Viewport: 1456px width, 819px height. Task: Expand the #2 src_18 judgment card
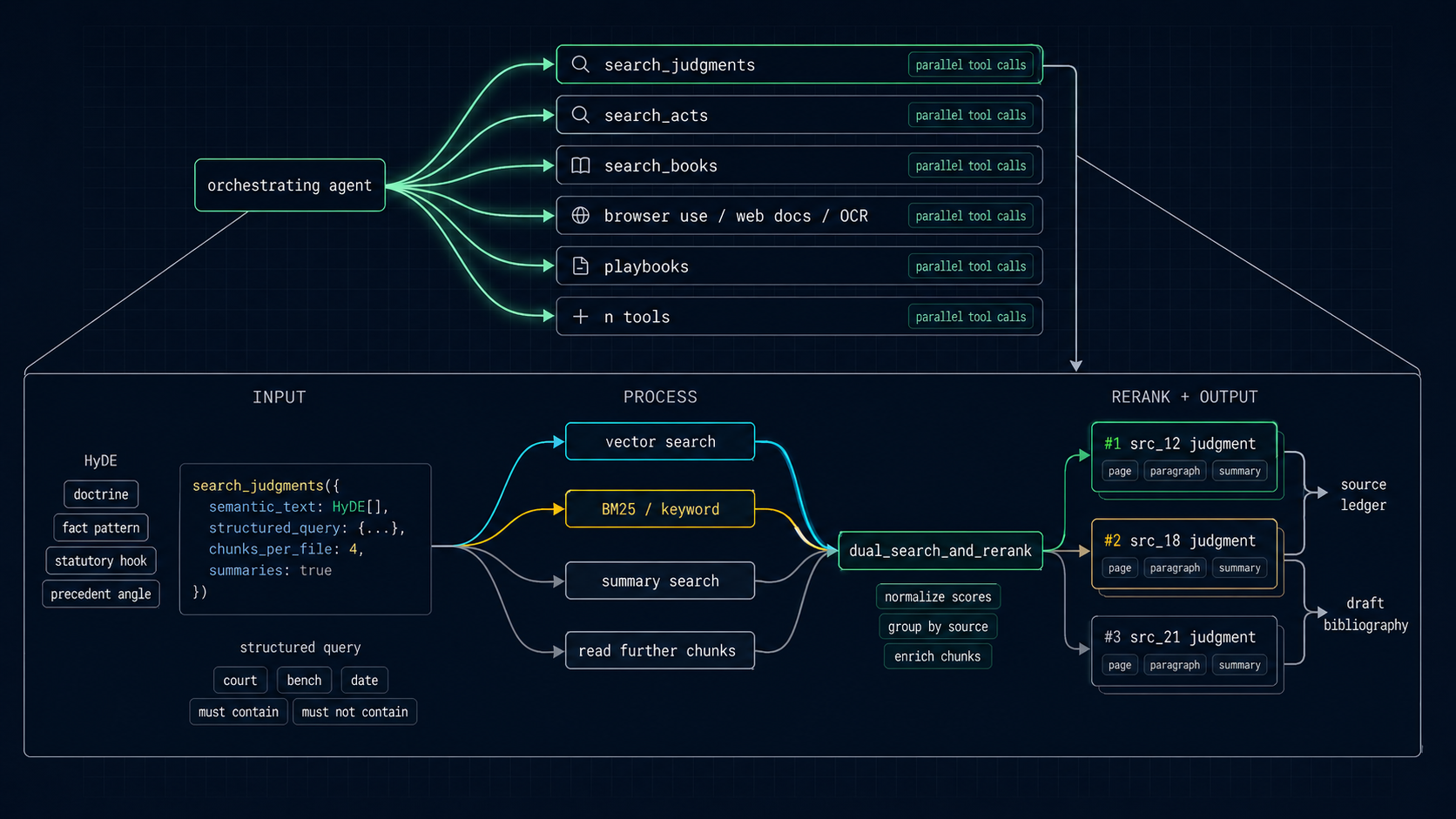point(1183,540)
